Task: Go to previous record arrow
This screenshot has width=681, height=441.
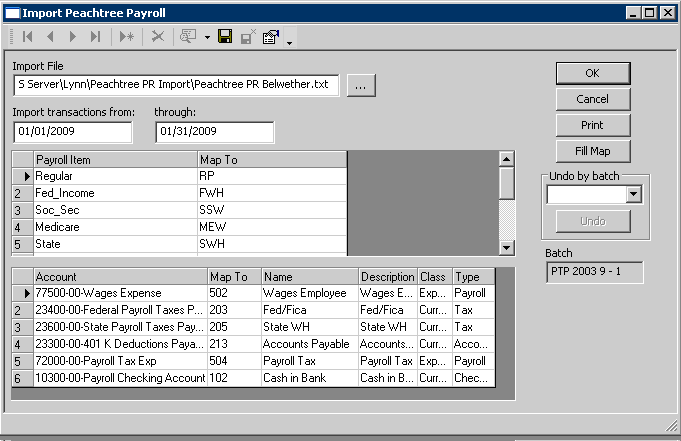Action: (50, 37)
